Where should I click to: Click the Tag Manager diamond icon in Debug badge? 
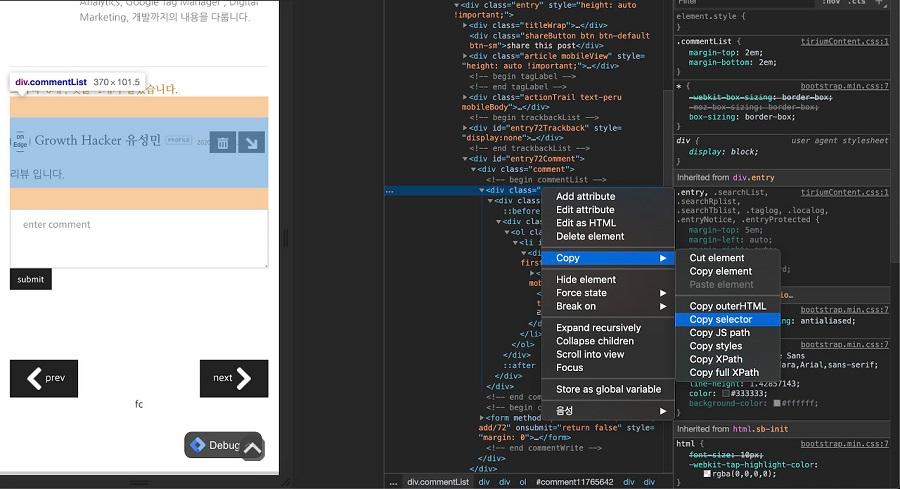point(197,445)
